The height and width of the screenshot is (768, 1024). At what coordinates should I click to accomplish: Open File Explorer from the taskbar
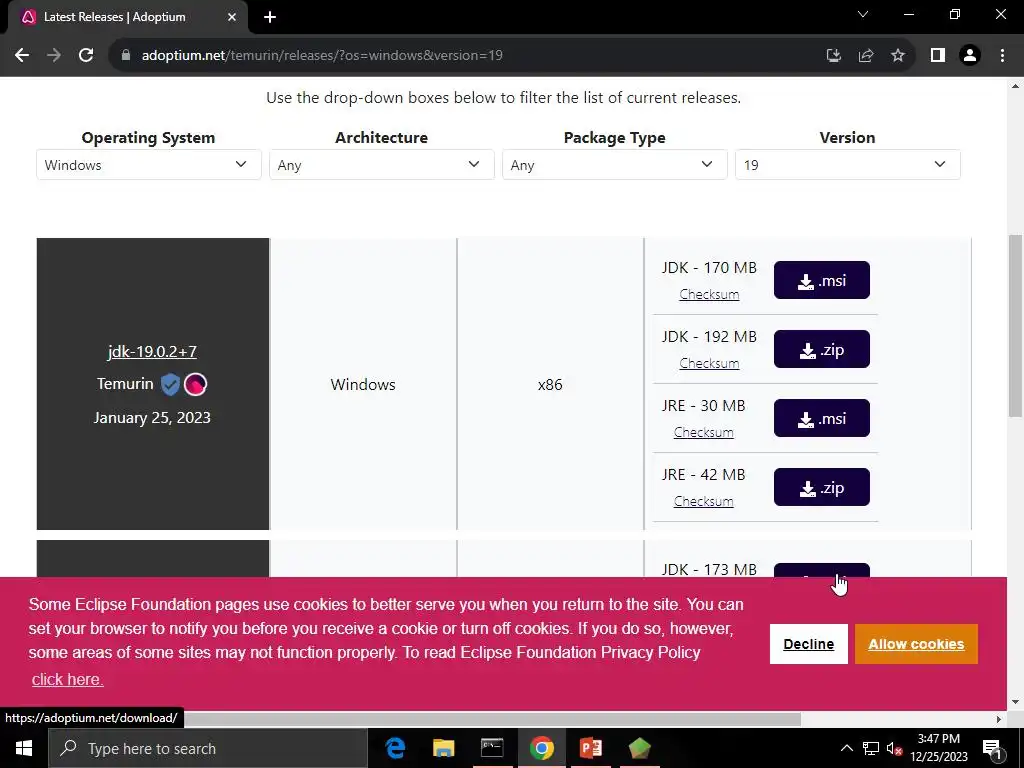(x=443, y=748)
